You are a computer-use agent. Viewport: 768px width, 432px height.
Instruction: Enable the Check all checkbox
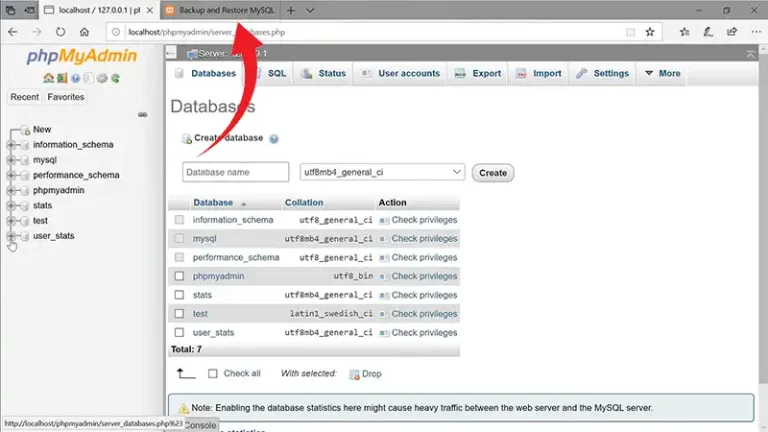(212, 373)
